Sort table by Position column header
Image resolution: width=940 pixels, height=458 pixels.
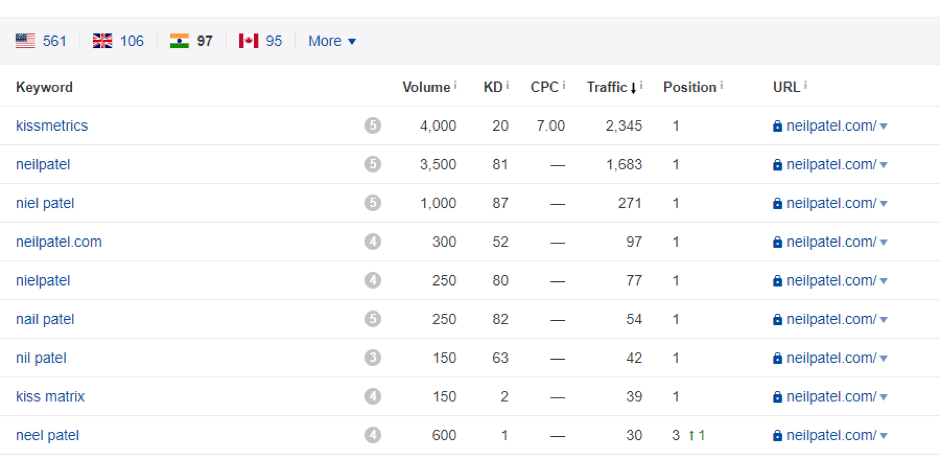point(689,87)
